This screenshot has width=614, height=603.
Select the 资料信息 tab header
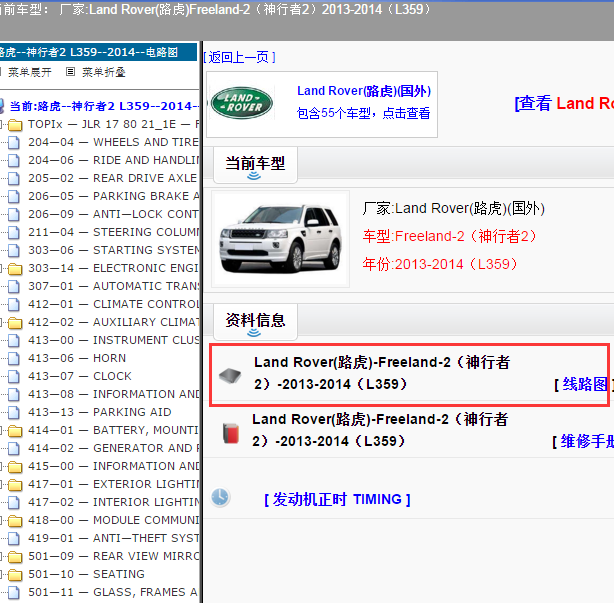(255, 322)
